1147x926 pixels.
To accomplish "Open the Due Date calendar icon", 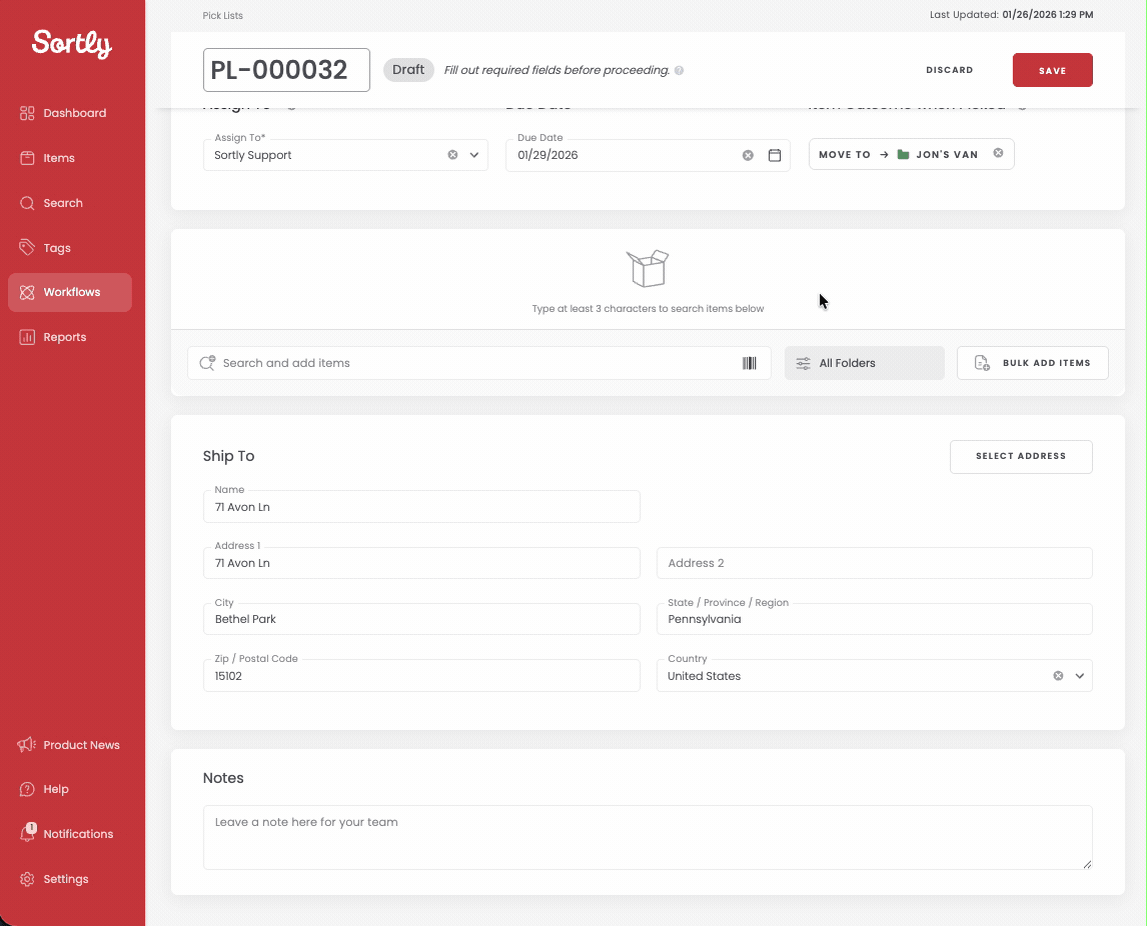I will click(775, 155).
